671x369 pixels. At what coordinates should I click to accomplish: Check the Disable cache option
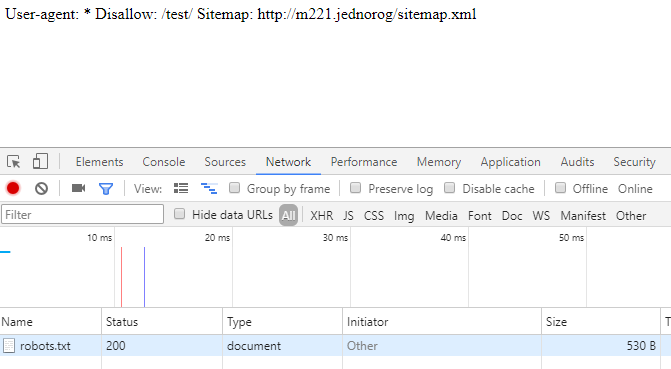coord(449,188)
